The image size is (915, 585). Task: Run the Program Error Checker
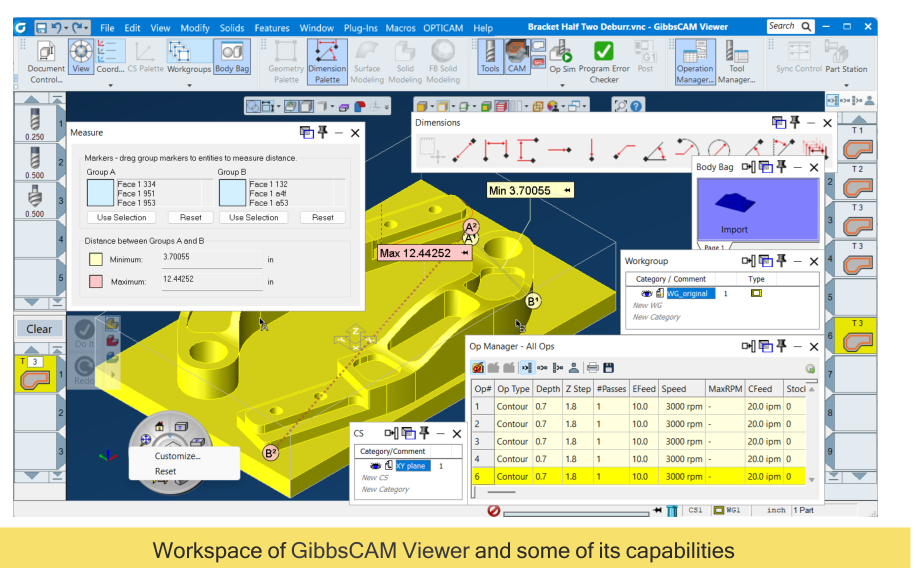pos(603,62)
